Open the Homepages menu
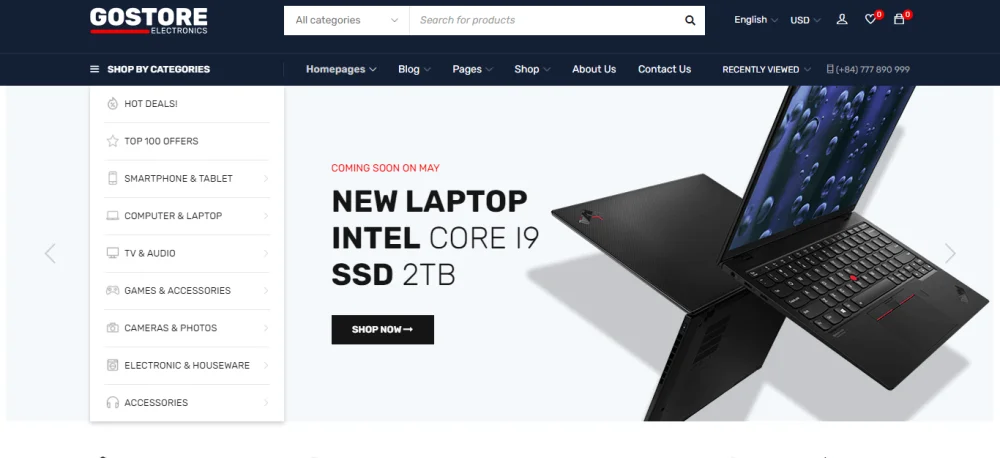Image resolution: width=1000 pixels, height=458 pixels. 341,70
